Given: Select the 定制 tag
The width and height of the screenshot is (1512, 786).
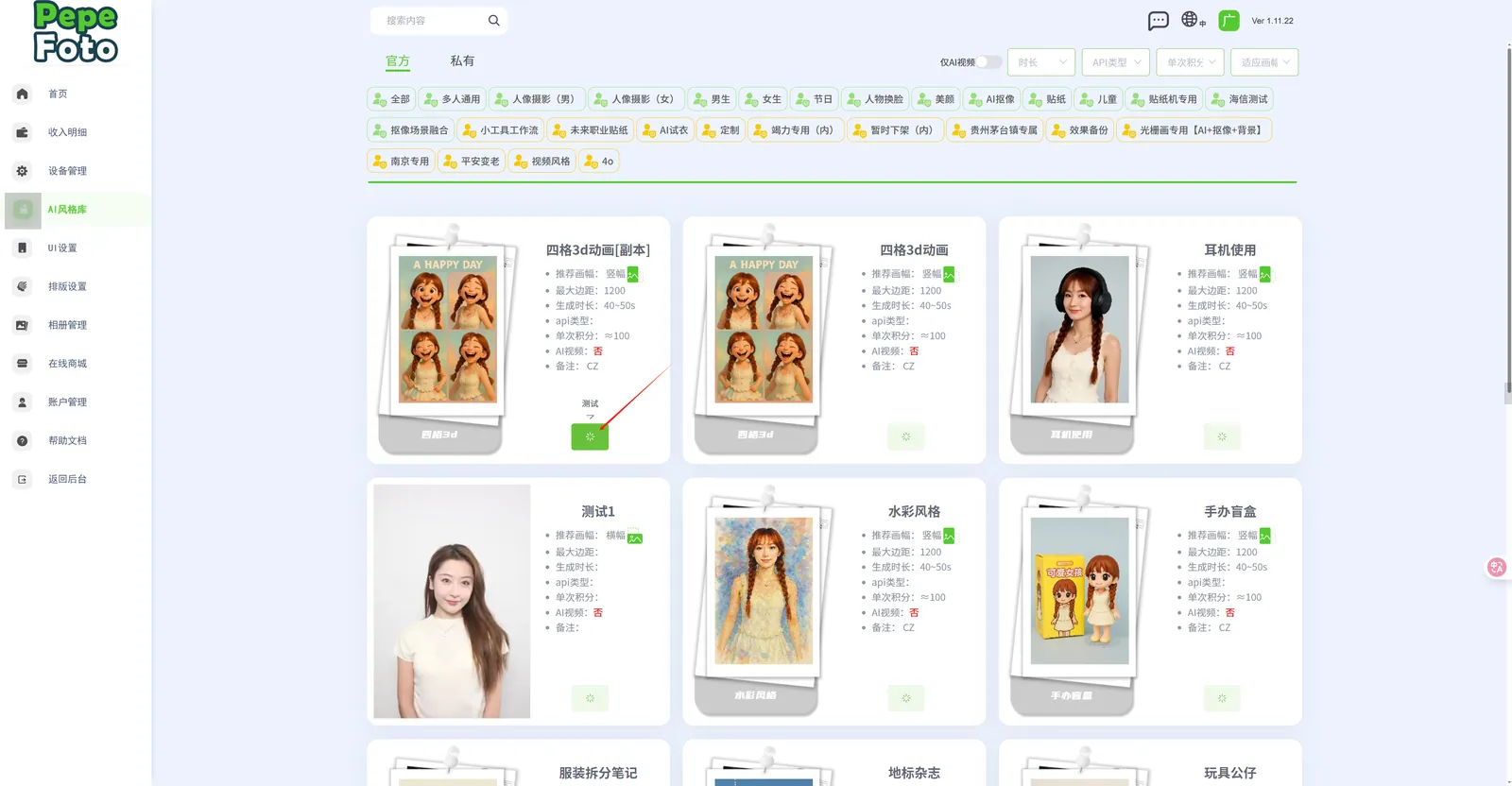Looking at the screenshot, I should click(720, 130).
